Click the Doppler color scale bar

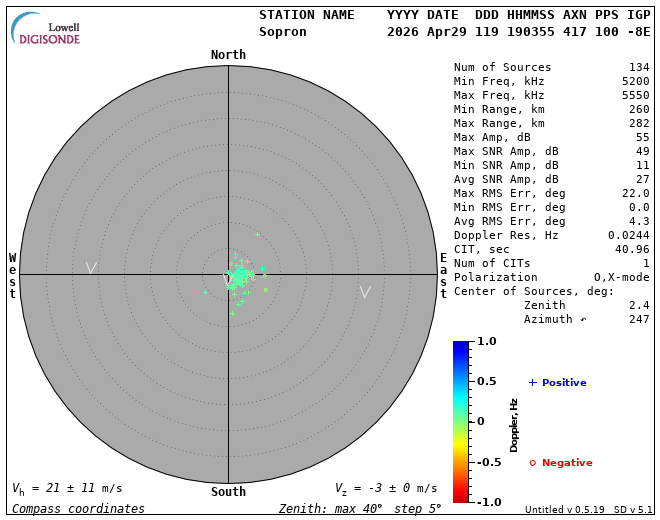460,421
